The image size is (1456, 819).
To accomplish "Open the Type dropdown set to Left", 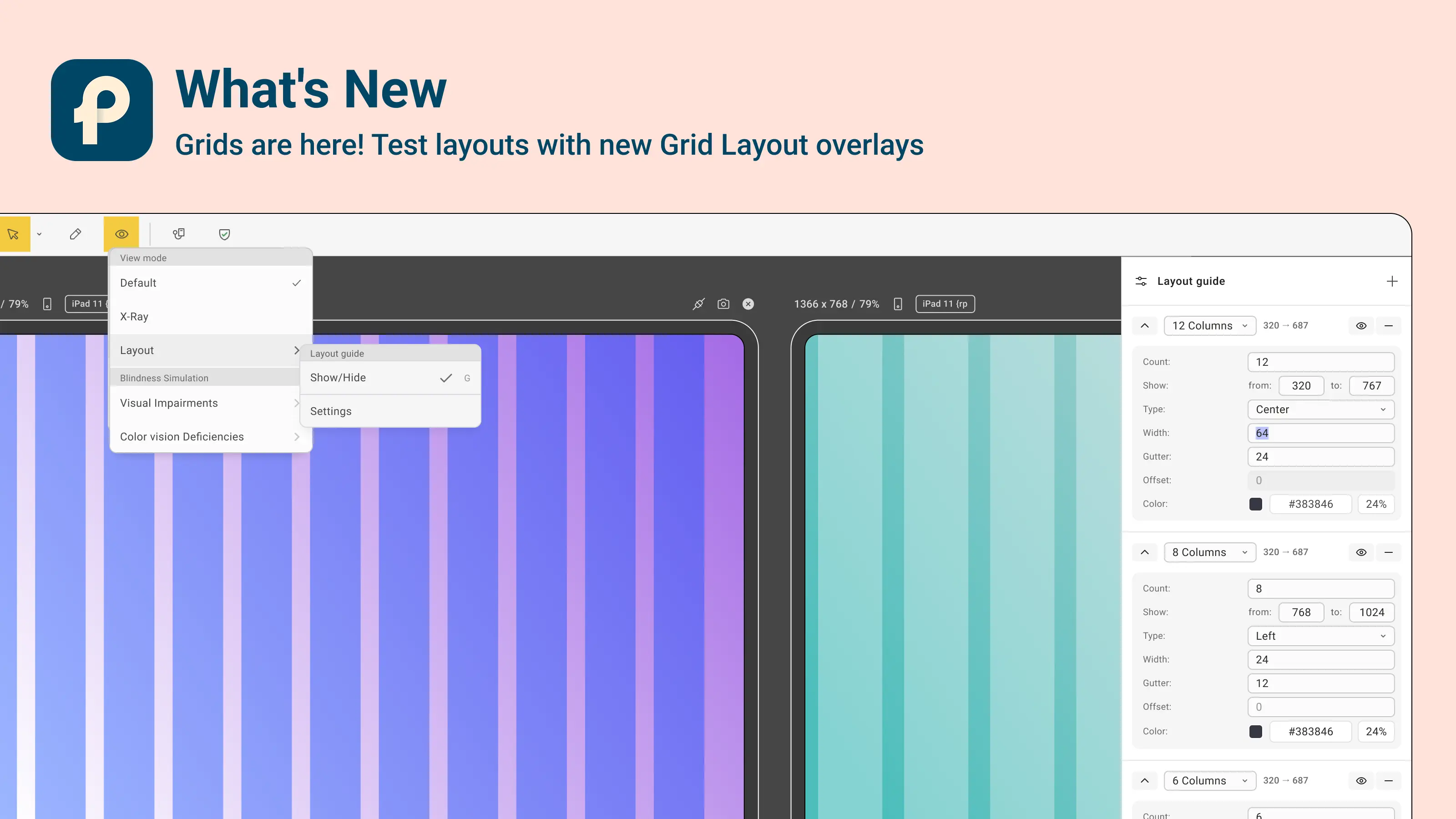I will (x=1321, y=637).
